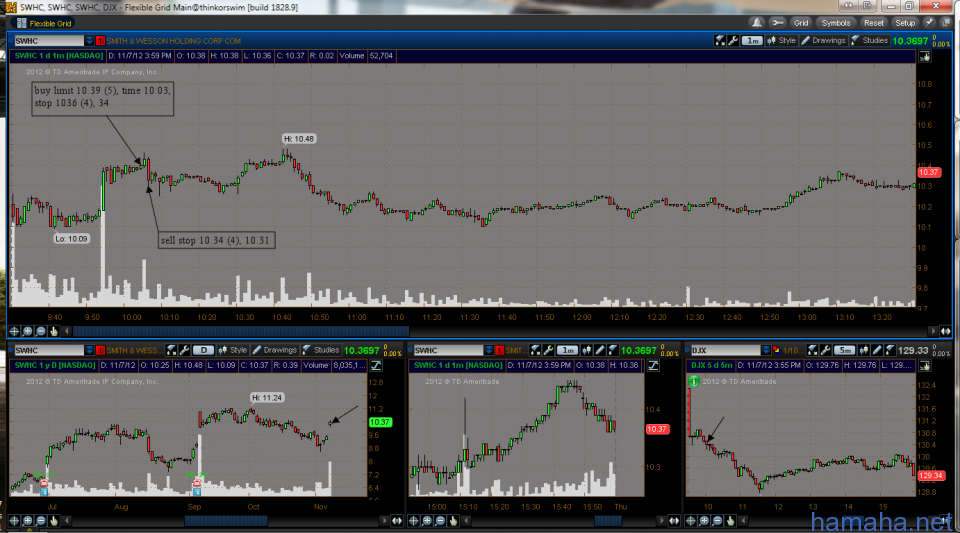Click the quick study icon on the daily chart

(x=171, y=350)
